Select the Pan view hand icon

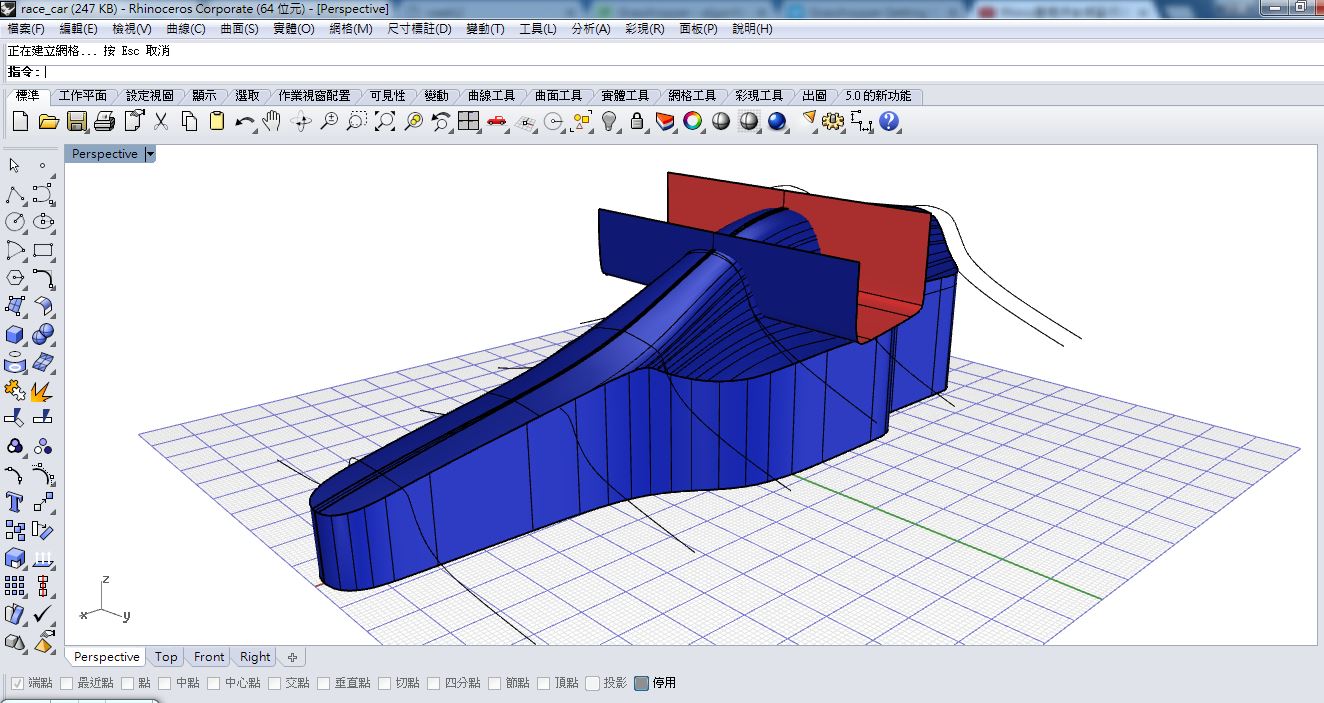tap(272, 122)
